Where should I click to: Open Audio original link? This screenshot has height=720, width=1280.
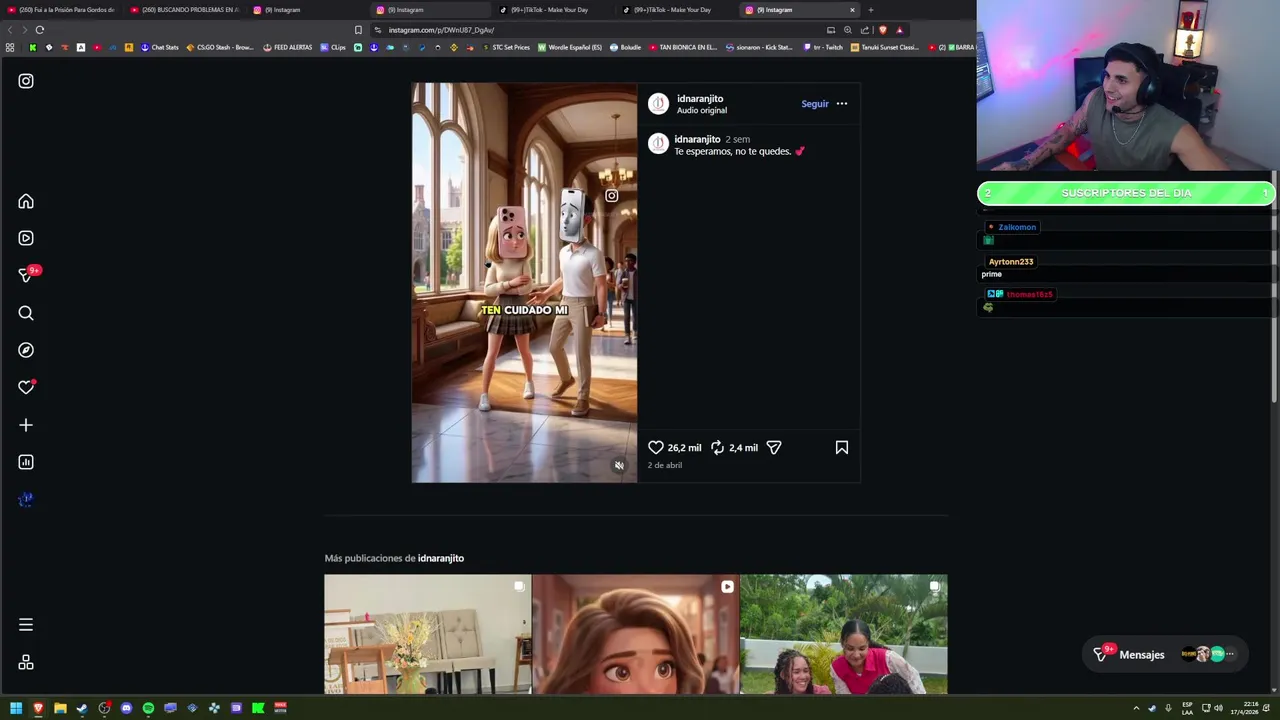(702, 110)
